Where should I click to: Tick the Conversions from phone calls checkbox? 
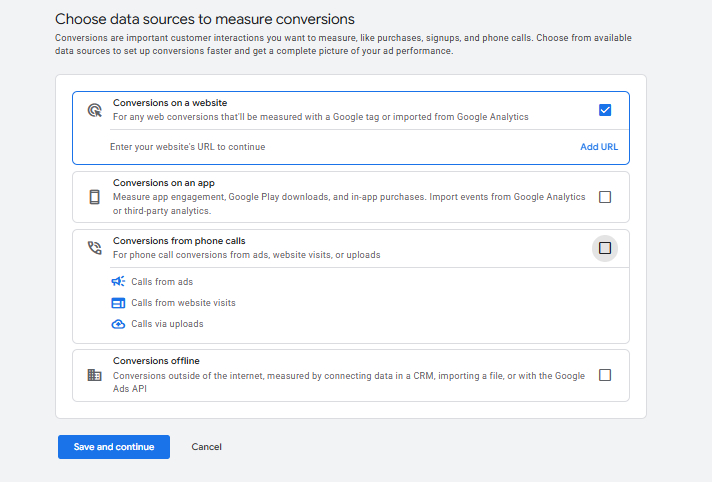604,248
